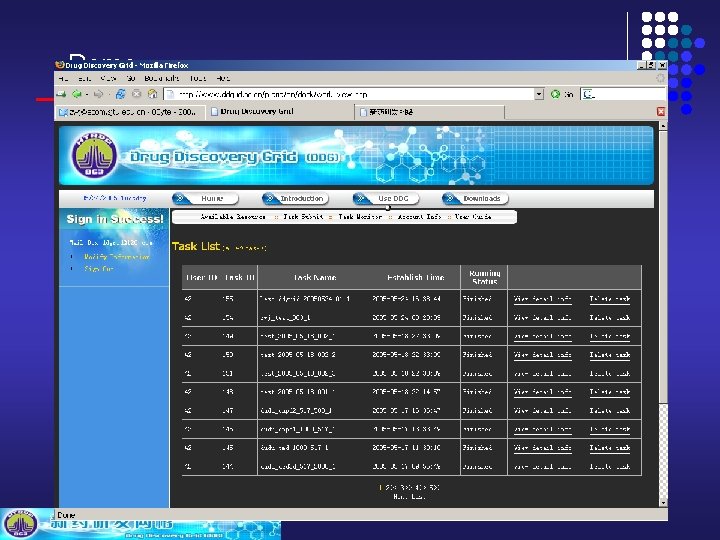This screenshot has height=540, width=720.
Task: Open the Tools menu
Action: point(198,79)
